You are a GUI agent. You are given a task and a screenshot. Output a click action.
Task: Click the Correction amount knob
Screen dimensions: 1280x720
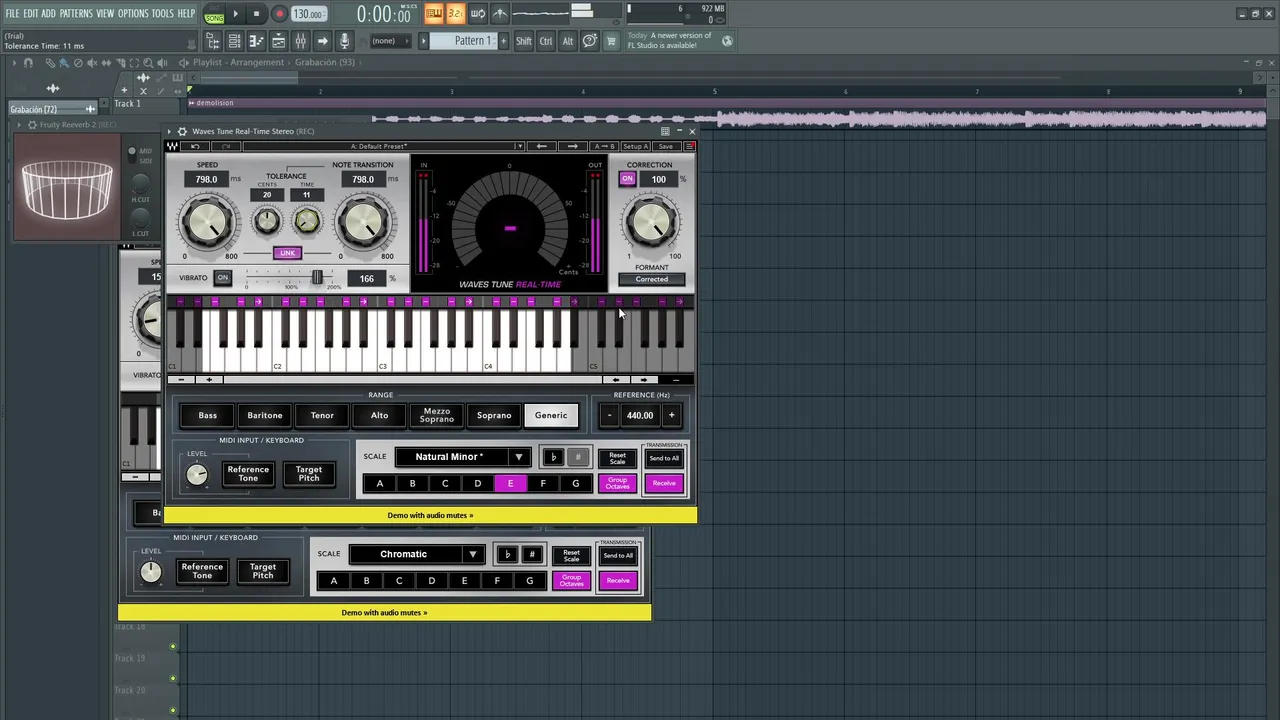[x=651, y=222]
